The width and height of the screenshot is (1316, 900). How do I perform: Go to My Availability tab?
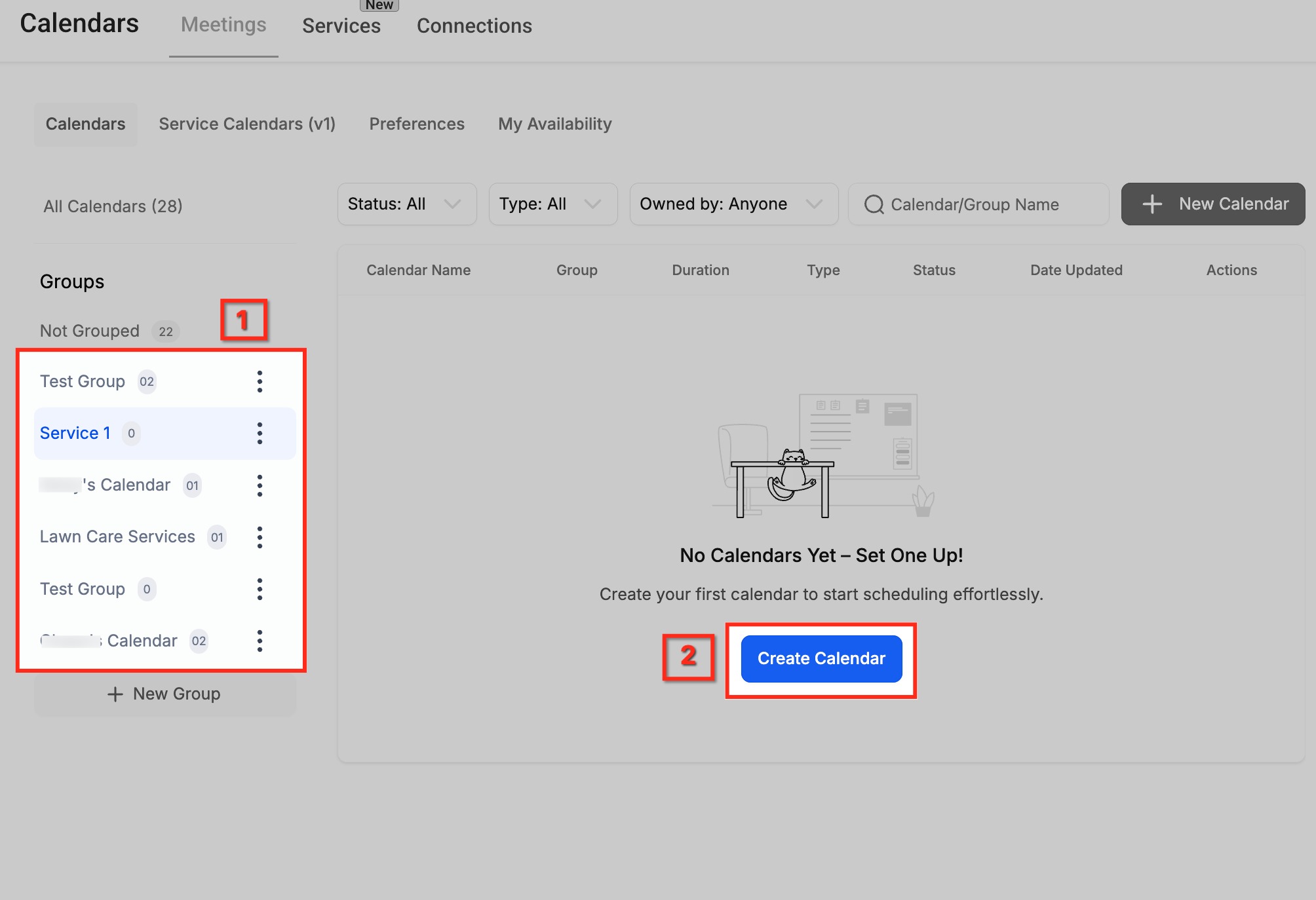554,124
